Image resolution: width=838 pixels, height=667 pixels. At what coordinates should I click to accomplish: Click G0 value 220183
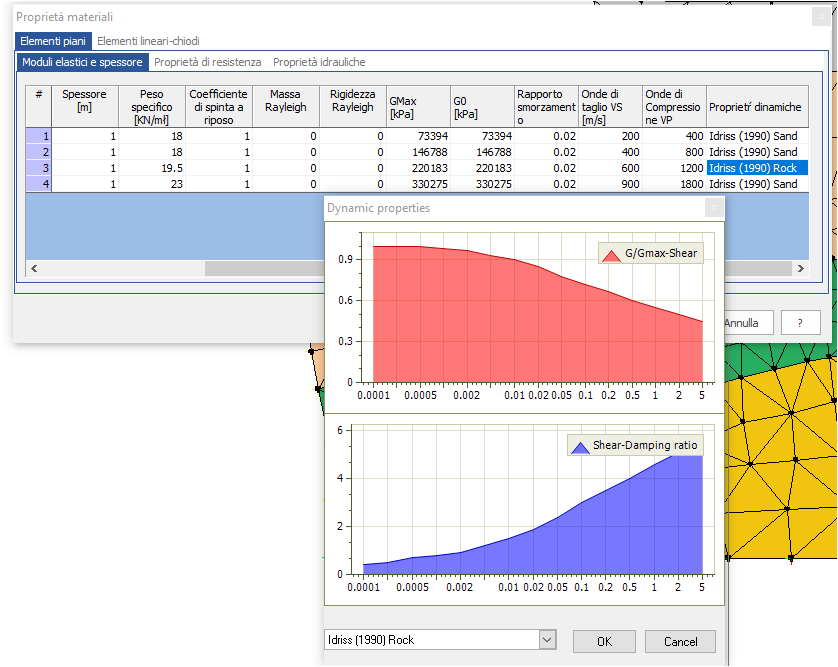tap(482, 168)
